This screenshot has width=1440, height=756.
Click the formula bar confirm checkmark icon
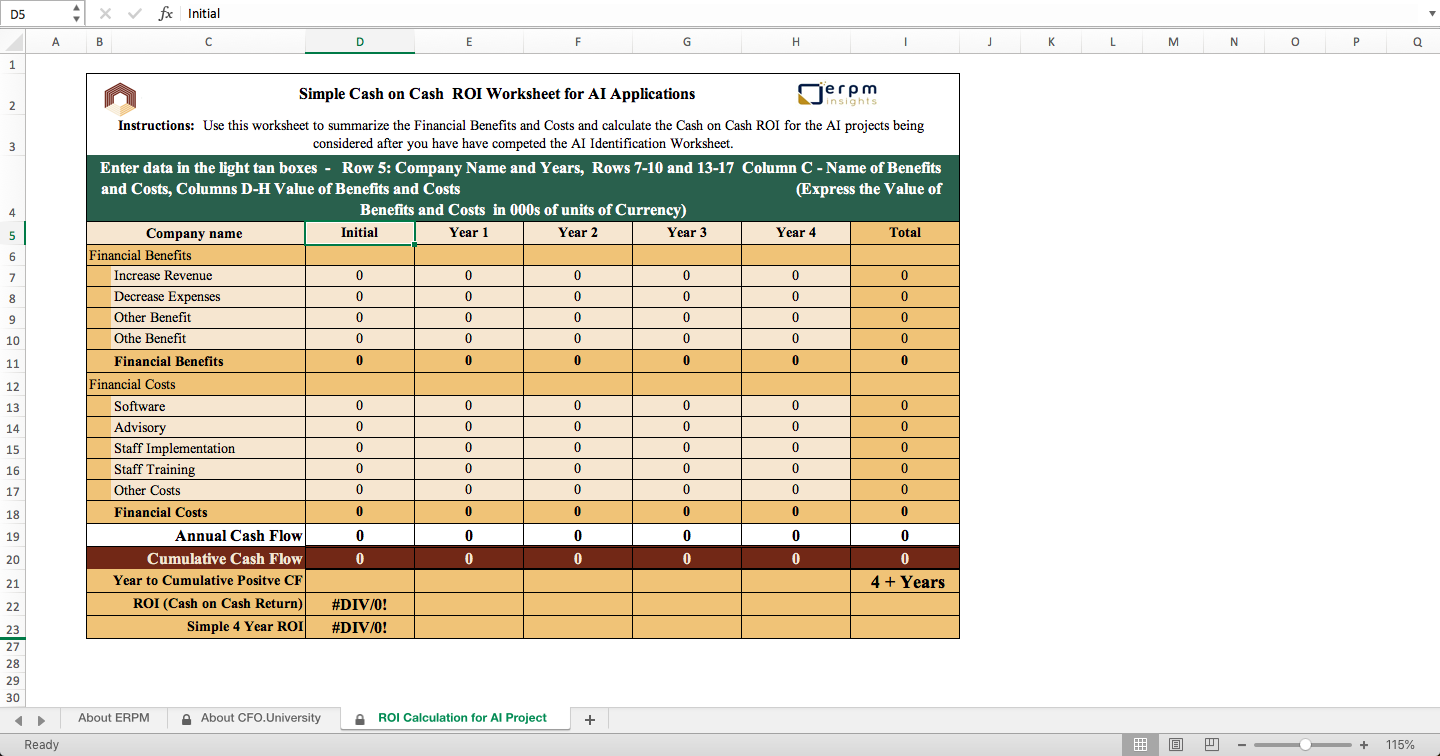click(x=134, y=13)
